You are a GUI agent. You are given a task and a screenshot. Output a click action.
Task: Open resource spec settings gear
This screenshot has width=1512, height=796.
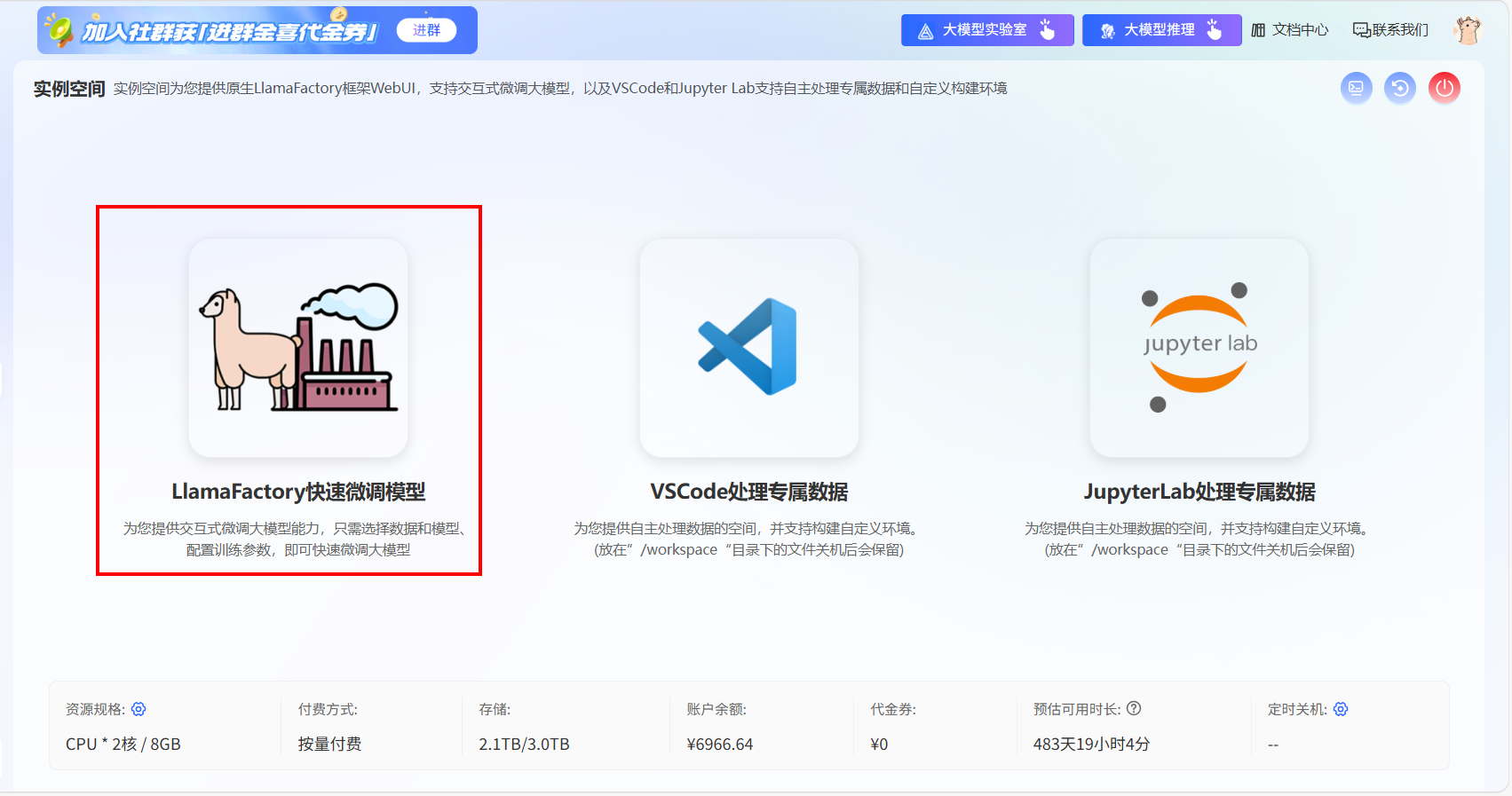tap(139, 709)
